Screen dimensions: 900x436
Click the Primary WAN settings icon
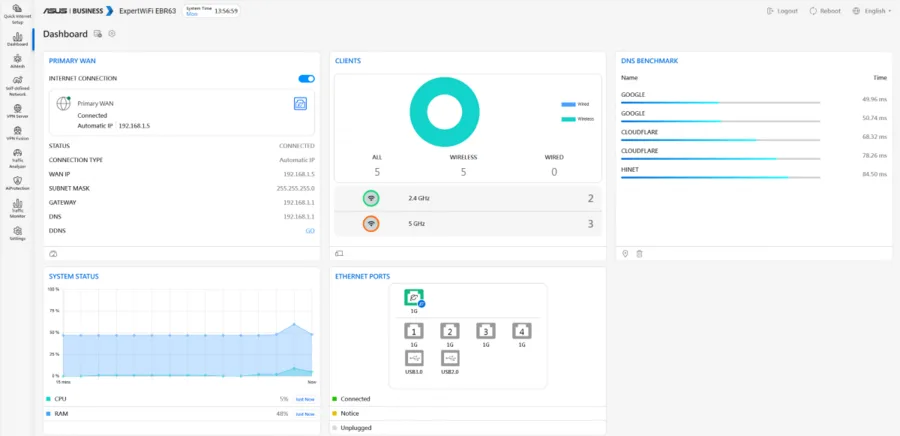(300, 103)
